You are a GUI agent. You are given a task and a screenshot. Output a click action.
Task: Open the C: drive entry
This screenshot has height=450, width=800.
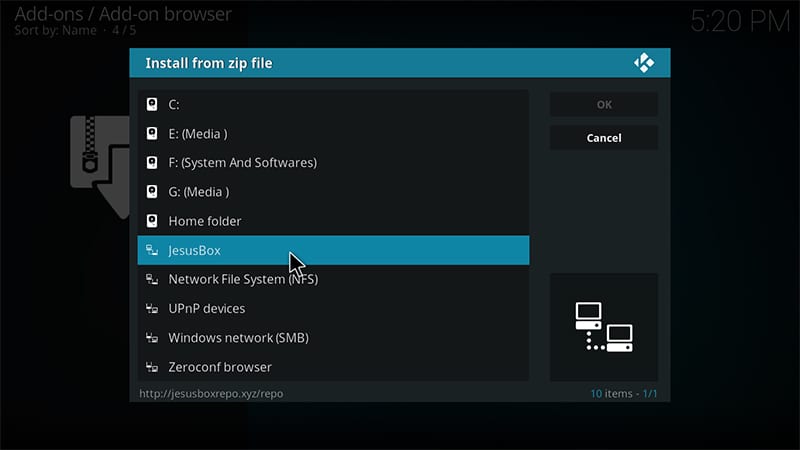[x=333, y=104]
